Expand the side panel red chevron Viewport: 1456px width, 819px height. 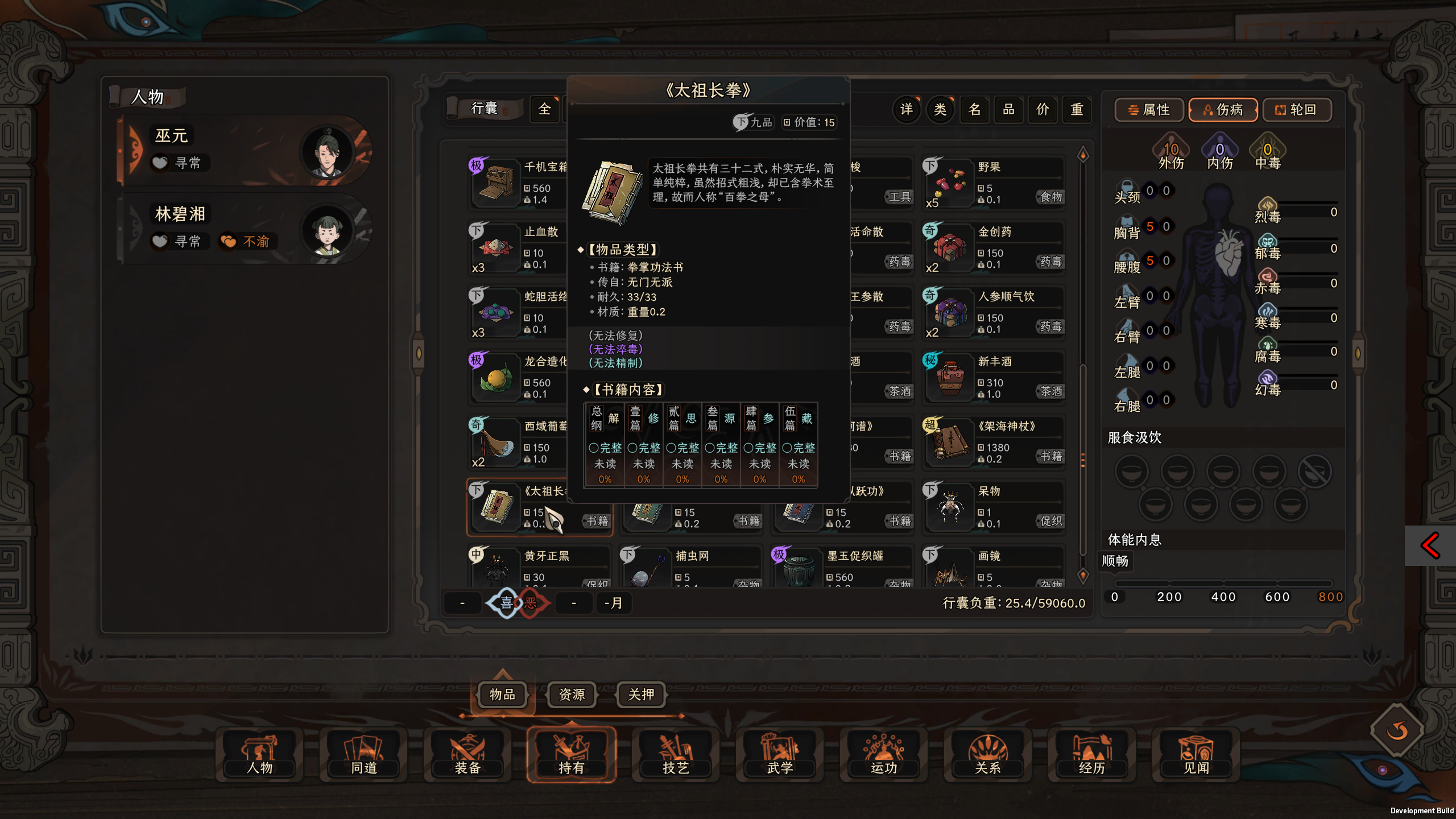point(1430,546)
